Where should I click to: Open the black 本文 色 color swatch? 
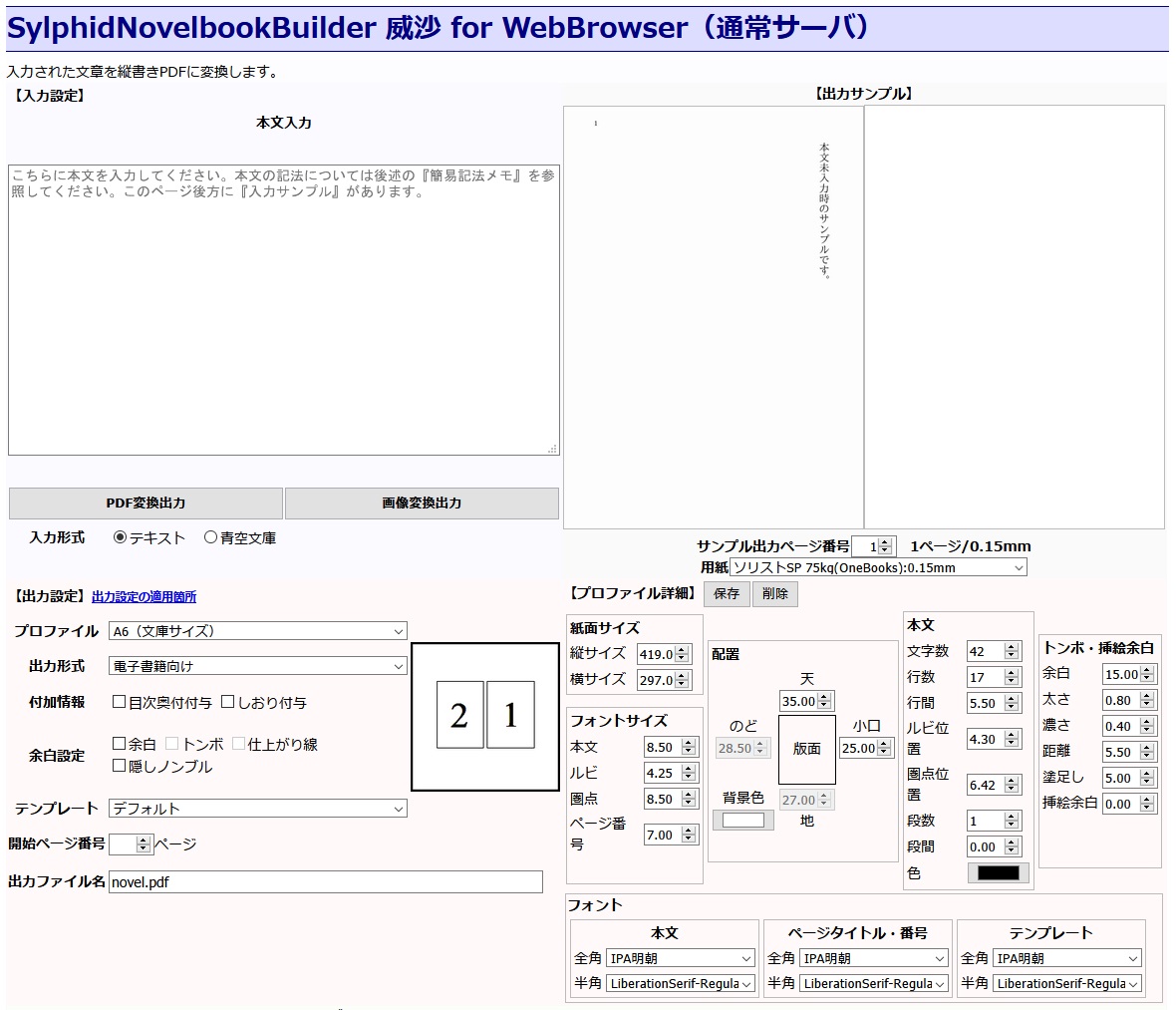[x=999, y=873]
